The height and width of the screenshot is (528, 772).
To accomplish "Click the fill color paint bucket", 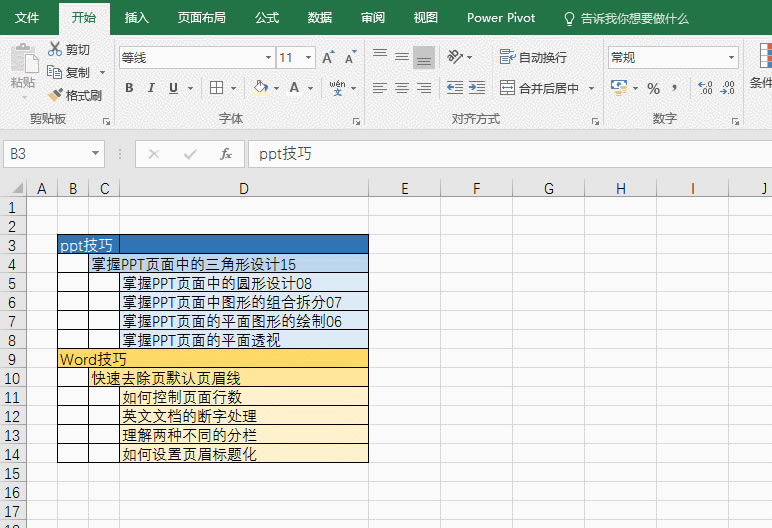I will [260, 88].
